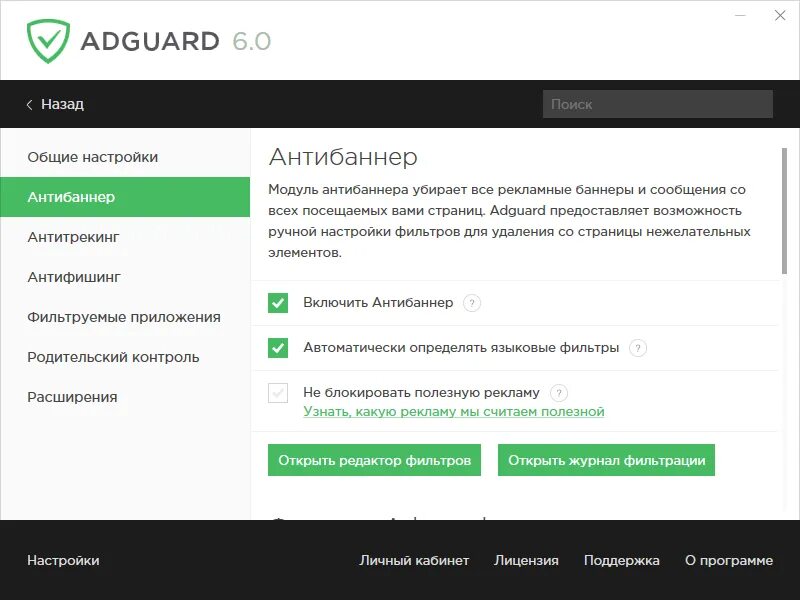This screenshot has width=800, height=600.
Task: Follow link Узнать, какую рекламу мы считаем полезной
Action: [x=454, y=412]
